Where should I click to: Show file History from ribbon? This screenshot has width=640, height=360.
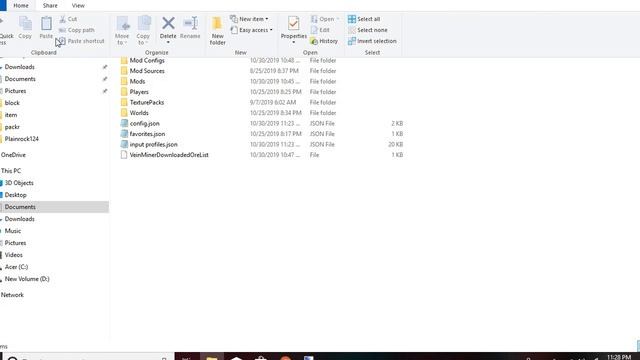click(x=324, y=41)
